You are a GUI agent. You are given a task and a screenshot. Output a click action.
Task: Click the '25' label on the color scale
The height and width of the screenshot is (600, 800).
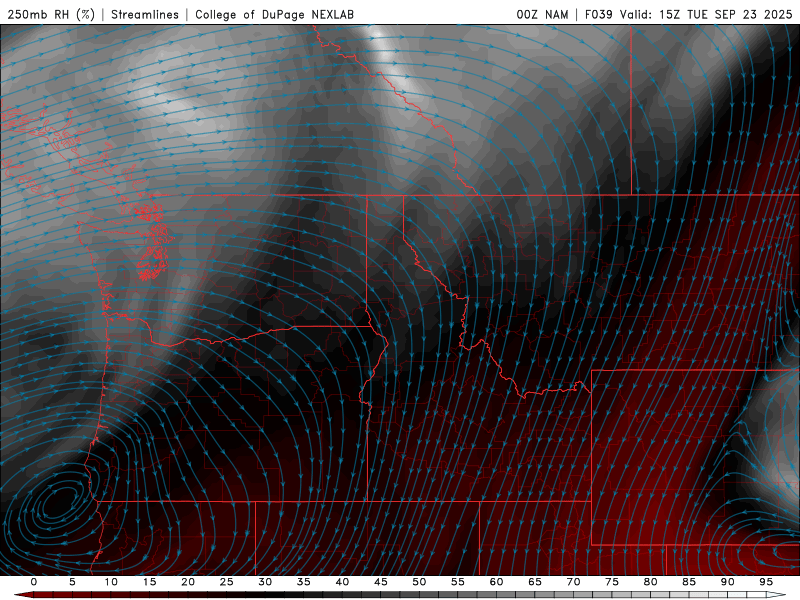click(x=227, y=582)
